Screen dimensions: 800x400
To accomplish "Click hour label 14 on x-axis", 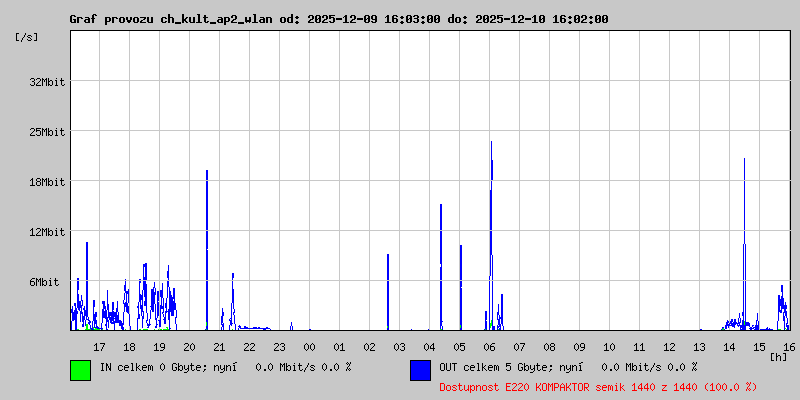I will [730, 347].
